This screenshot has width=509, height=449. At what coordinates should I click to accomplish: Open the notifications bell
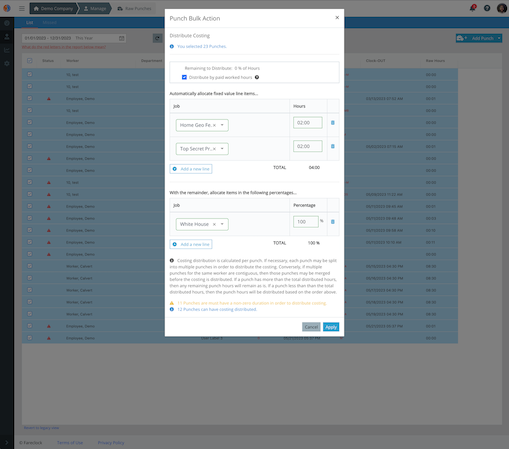click(x=473, y=8)
